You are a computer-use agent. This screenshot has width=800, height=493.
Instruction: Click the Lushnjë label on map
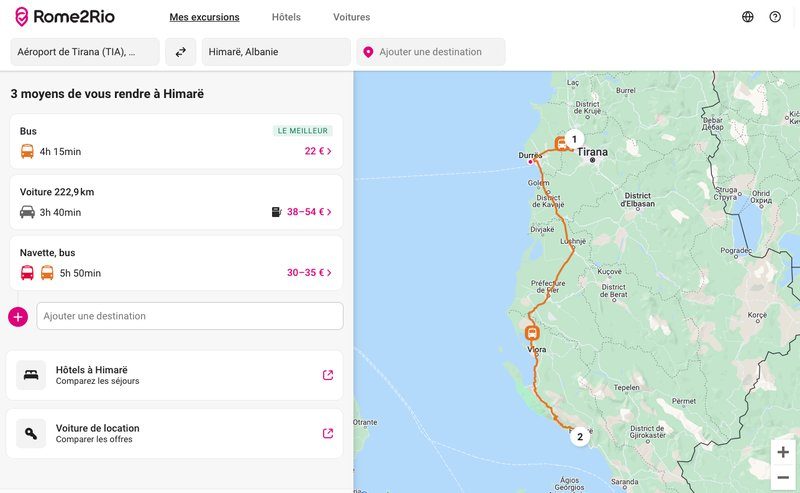tap(573, 241)
